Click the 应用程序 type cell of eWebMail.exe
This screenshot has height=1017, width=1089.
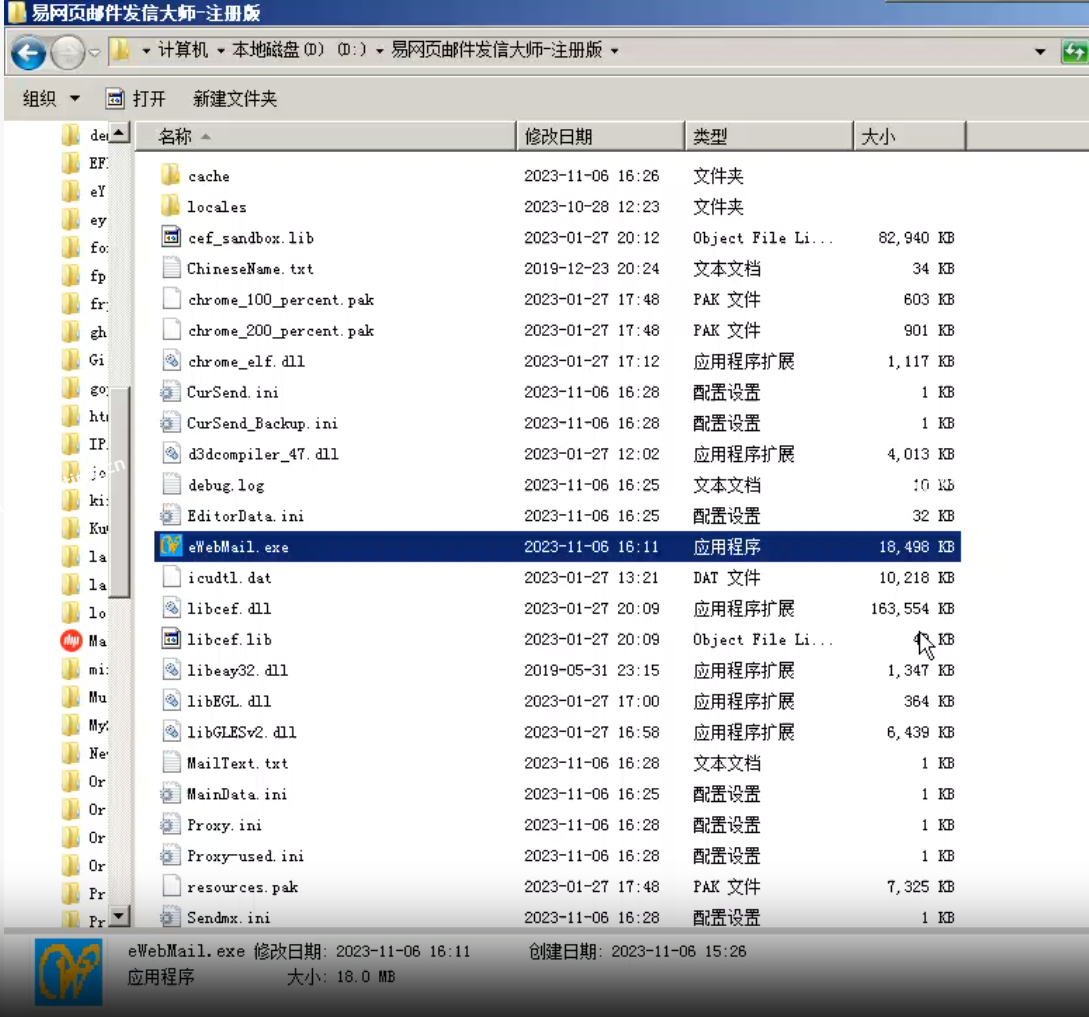click(x=726, y=547)
